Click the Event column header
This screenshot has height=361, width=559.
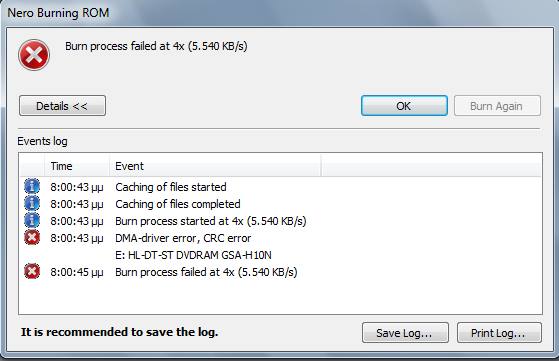click(215, 166)
